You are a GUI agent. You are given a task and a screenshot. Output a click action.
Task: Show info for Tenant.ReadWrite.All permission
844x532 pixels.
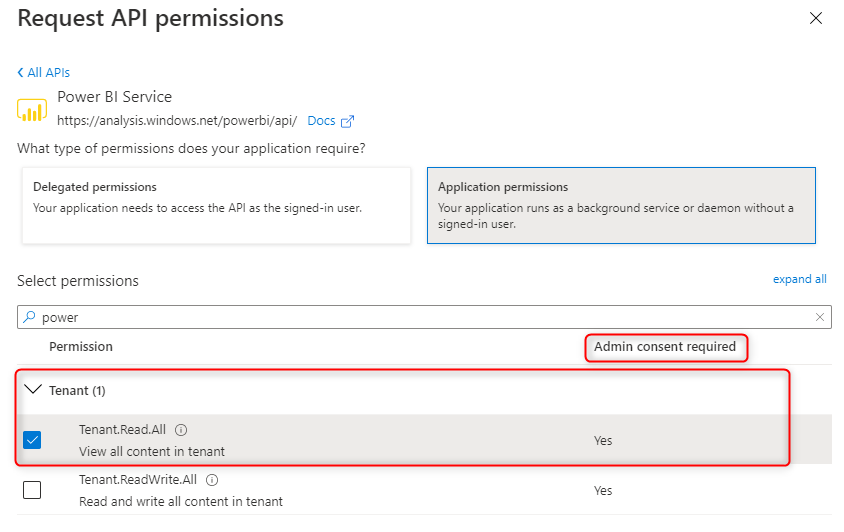[x=213, y=480]
